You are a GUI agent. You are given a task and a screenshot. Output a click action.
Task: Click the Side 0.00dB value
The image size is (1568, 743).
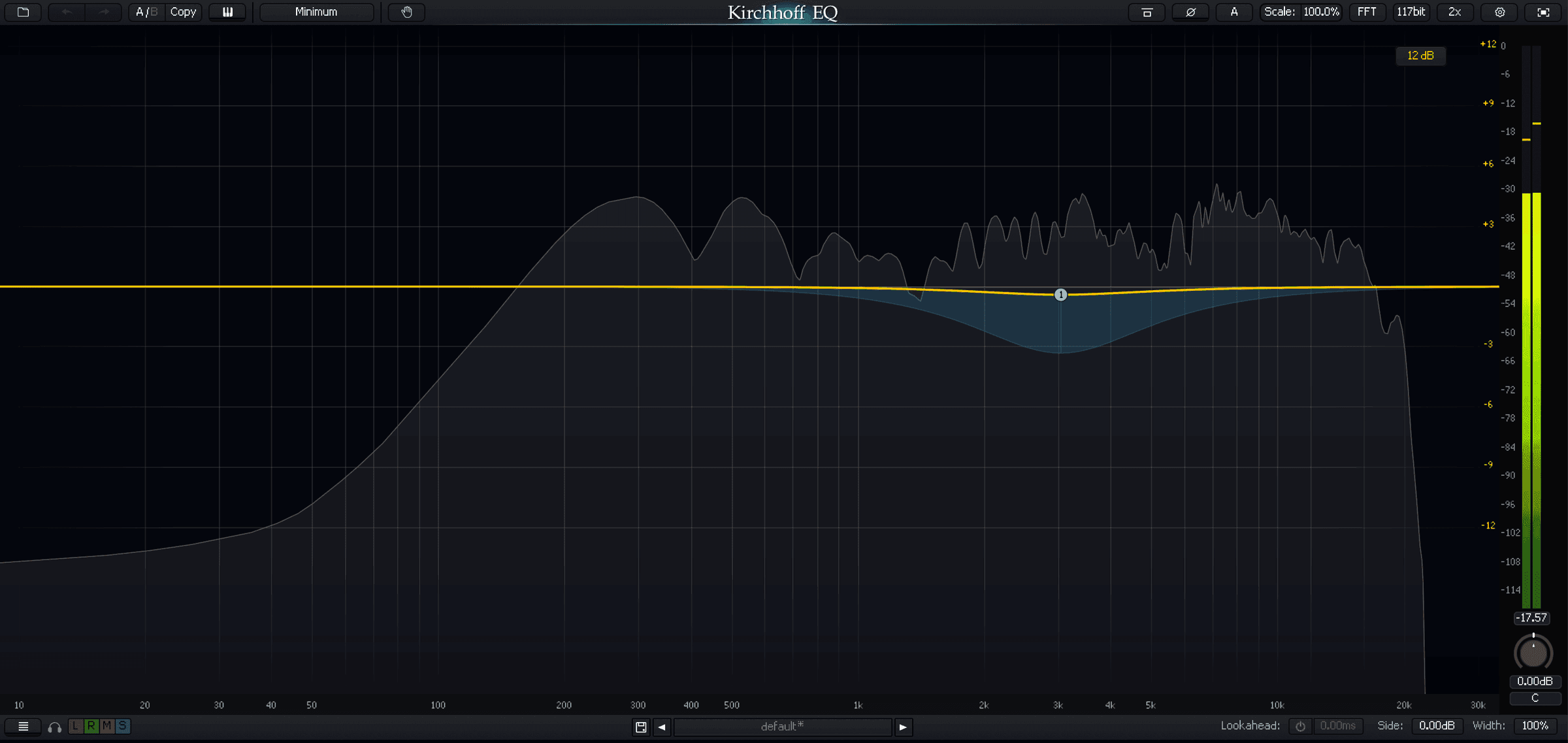(x=1437, y=726)
